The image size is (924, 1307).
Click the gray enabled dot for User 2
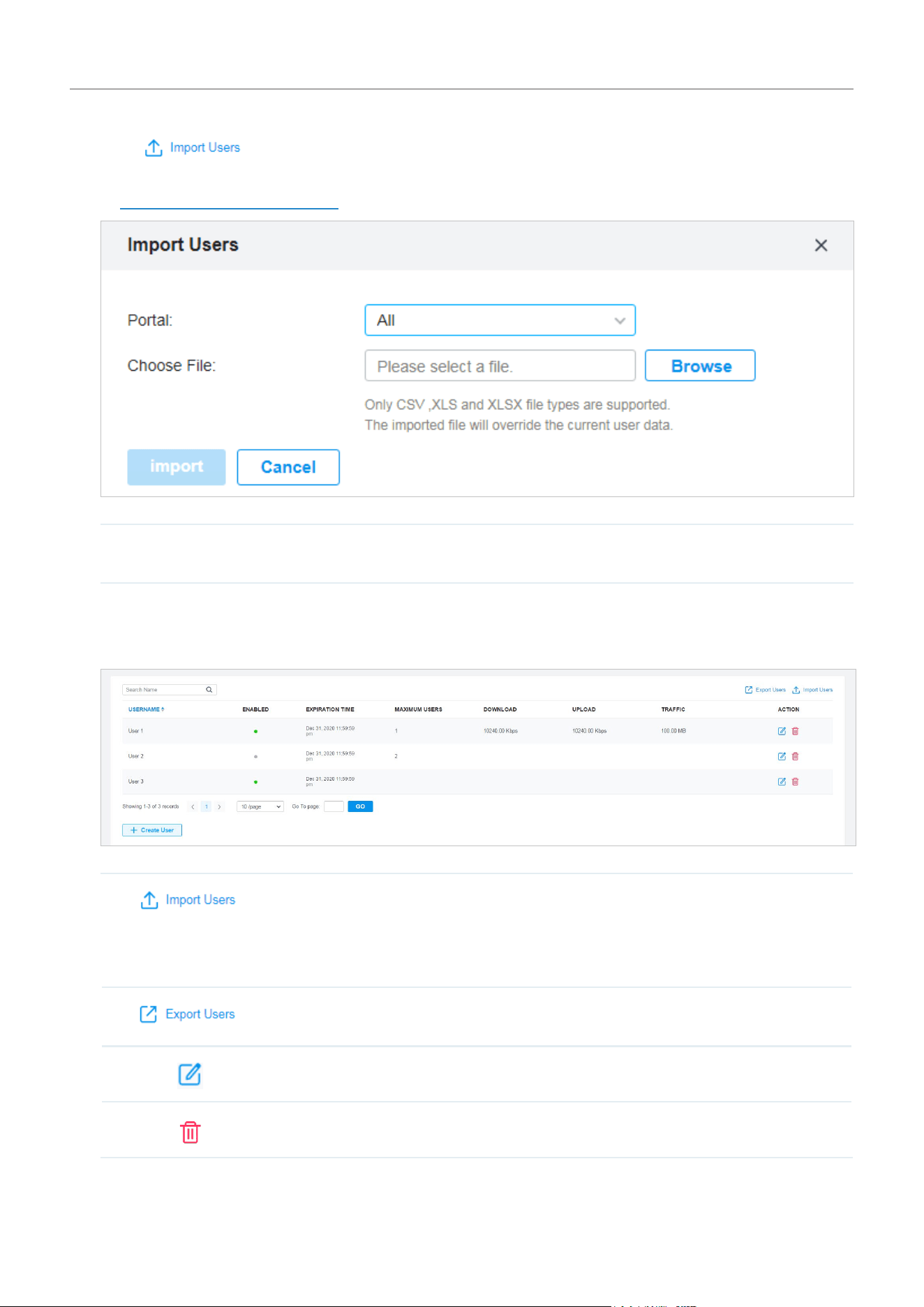click(x=255, y=756)
